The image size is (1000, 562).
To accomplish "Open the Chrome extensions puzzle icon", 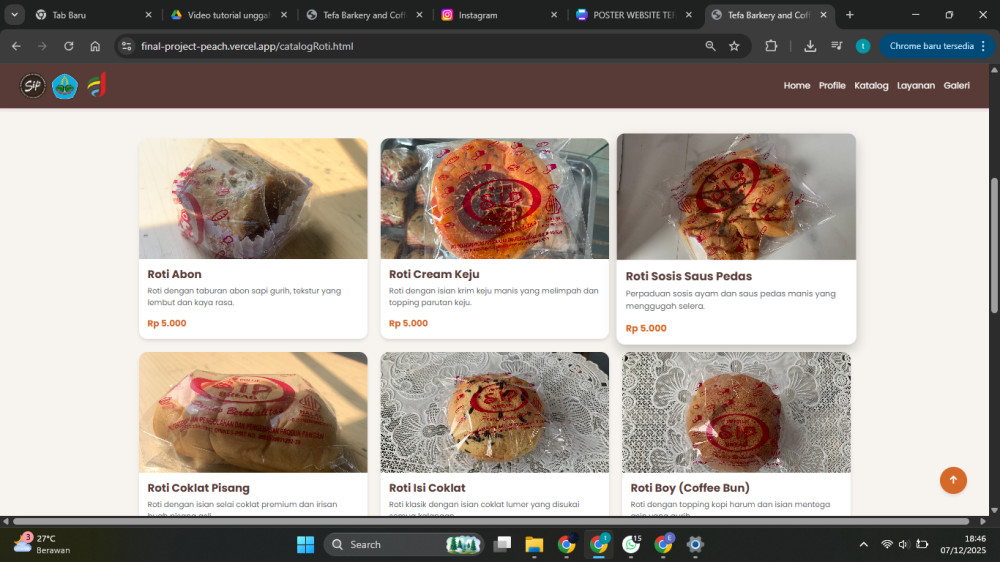I will coord(771,46).
